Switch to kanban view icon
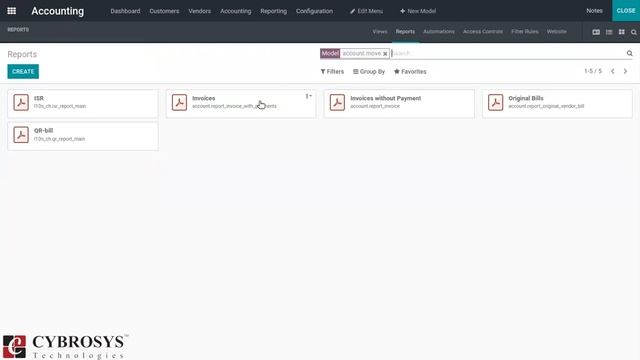This screenshot has height=360, width=640. coord(596,32)
